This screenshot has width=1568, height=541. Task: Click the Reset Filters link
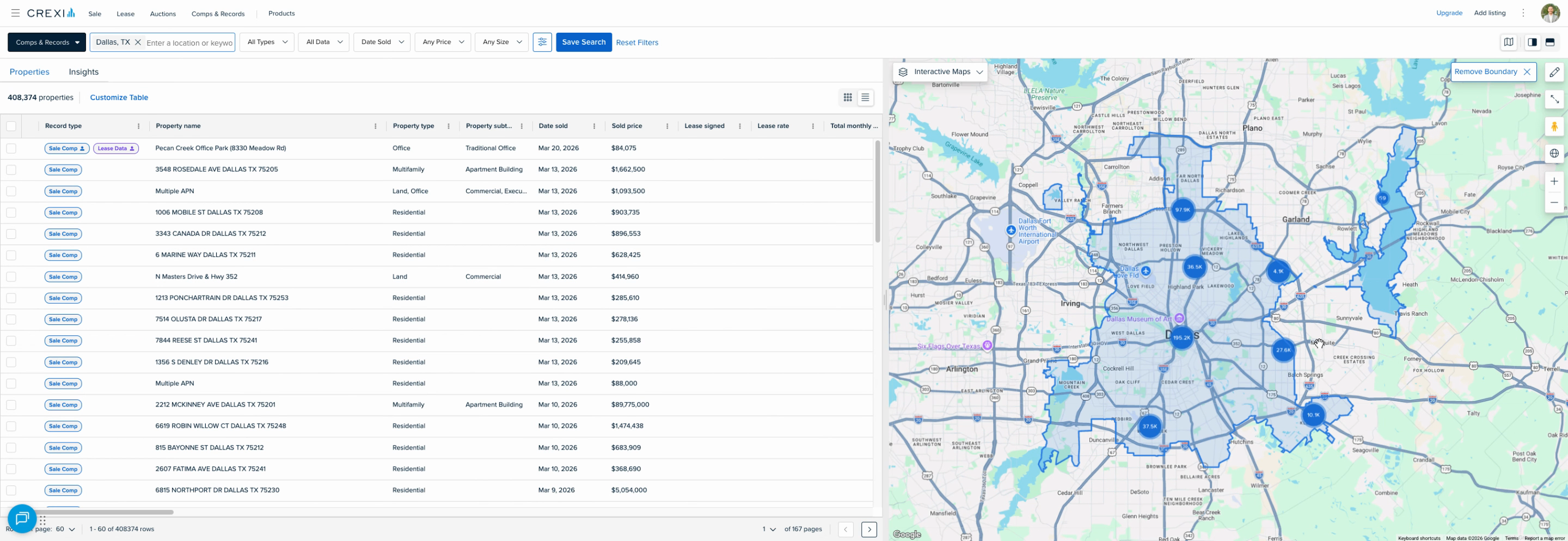(x=636, y=42)
